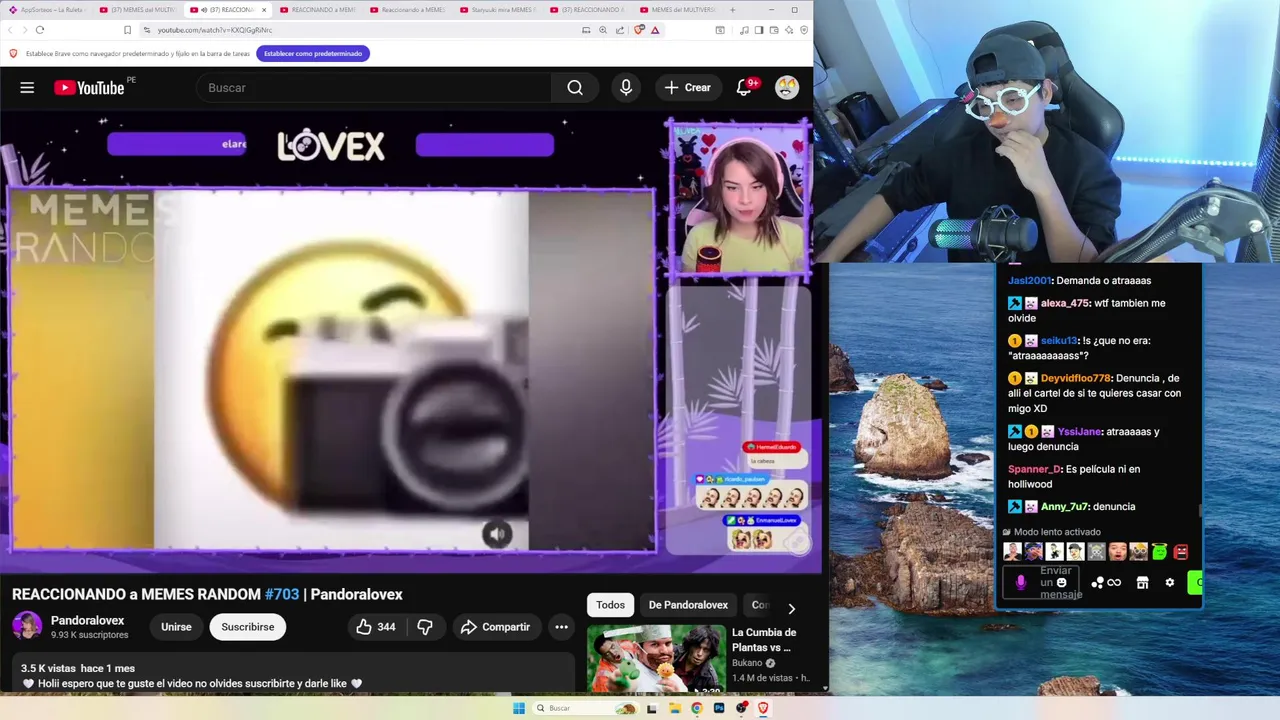Start voice search with the microphone icon
1280x720 pixels.
click(x=626, y=88)
